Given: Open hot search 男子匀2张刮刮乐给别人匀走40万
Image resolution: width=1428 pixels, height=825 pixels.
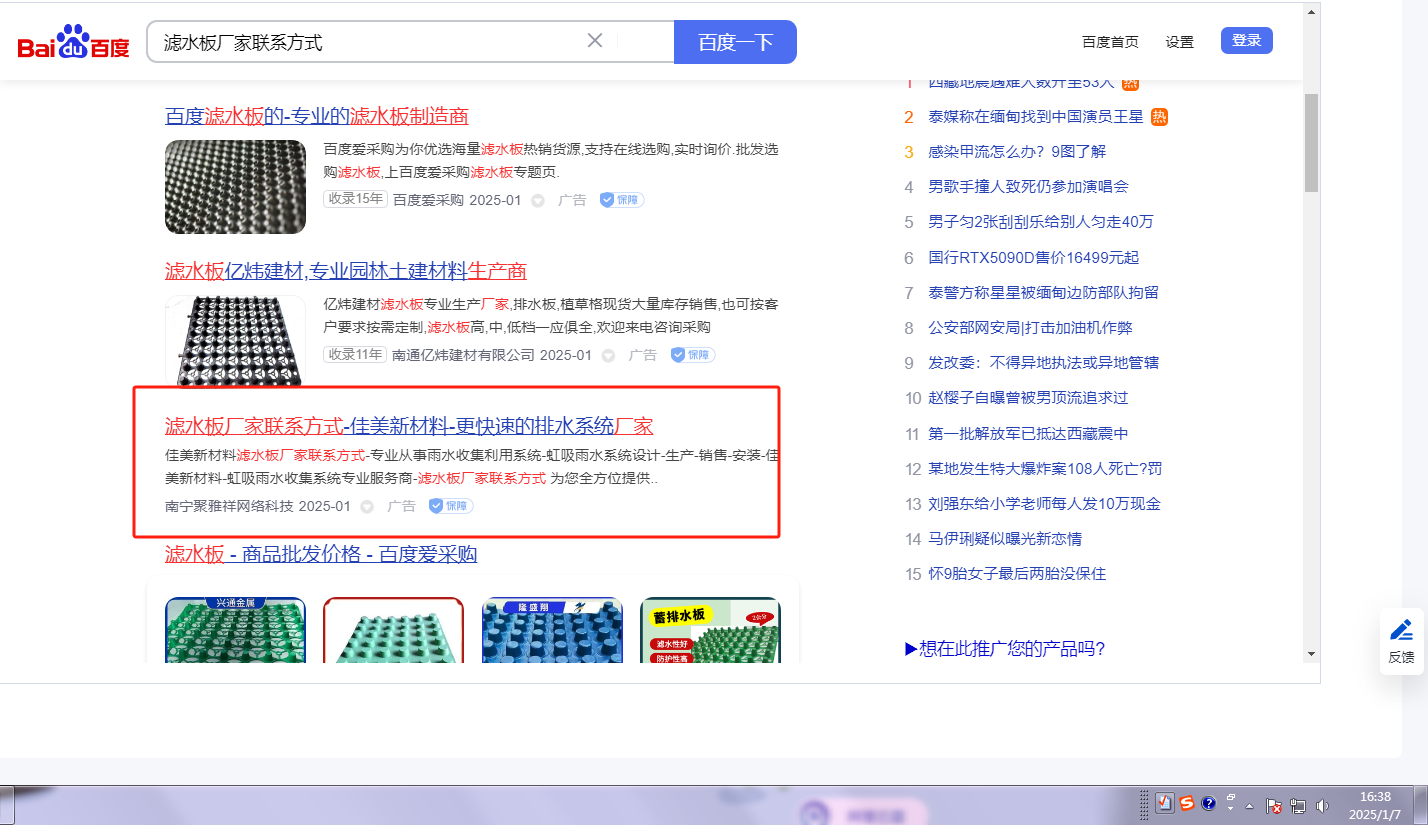Looking at the screenshot, I should (1041, 222).
